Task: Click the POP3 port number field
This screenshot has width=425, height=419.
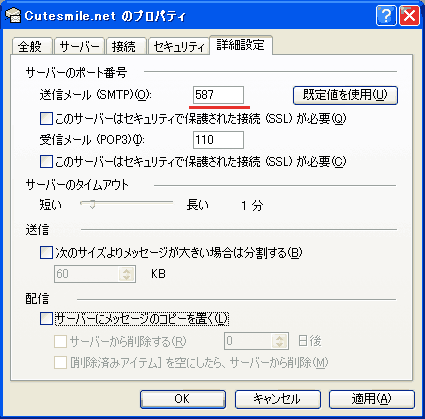Action: (x=218, y=140)
